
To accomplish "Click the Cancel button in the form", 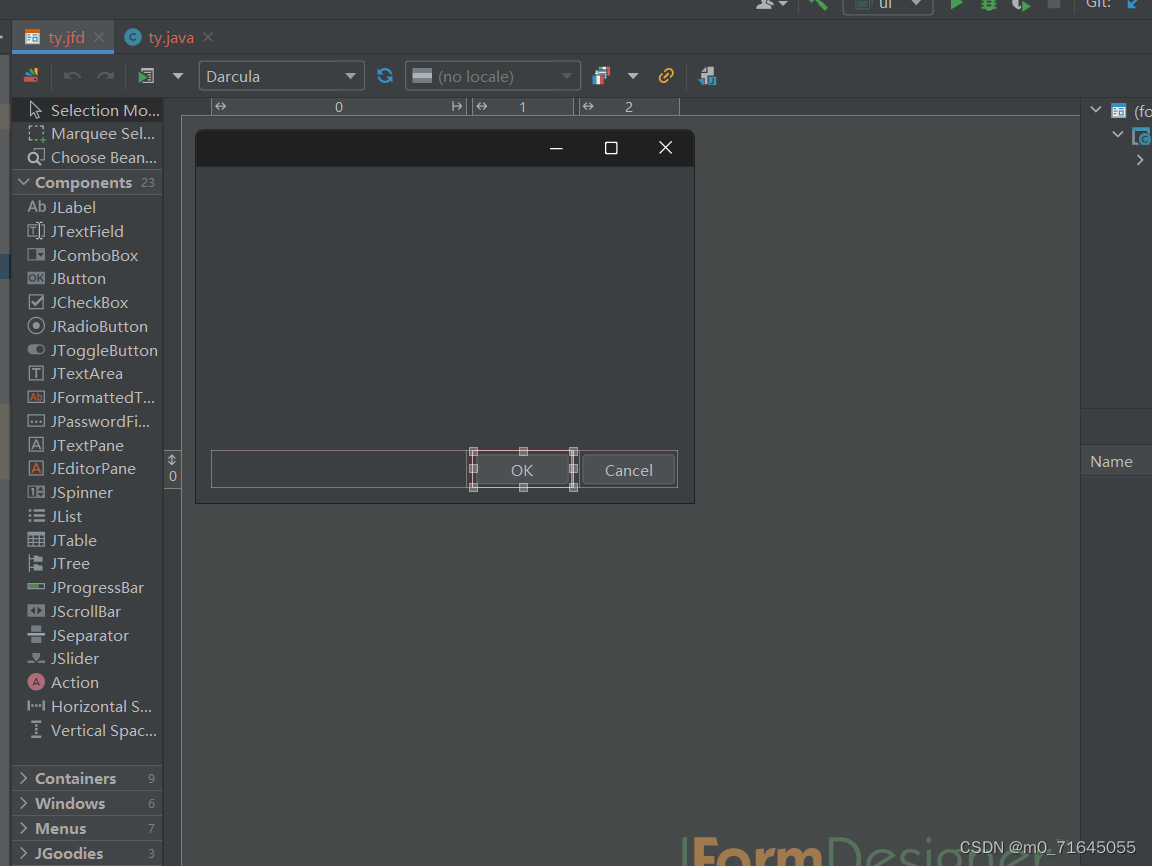I will coord(628,469).
